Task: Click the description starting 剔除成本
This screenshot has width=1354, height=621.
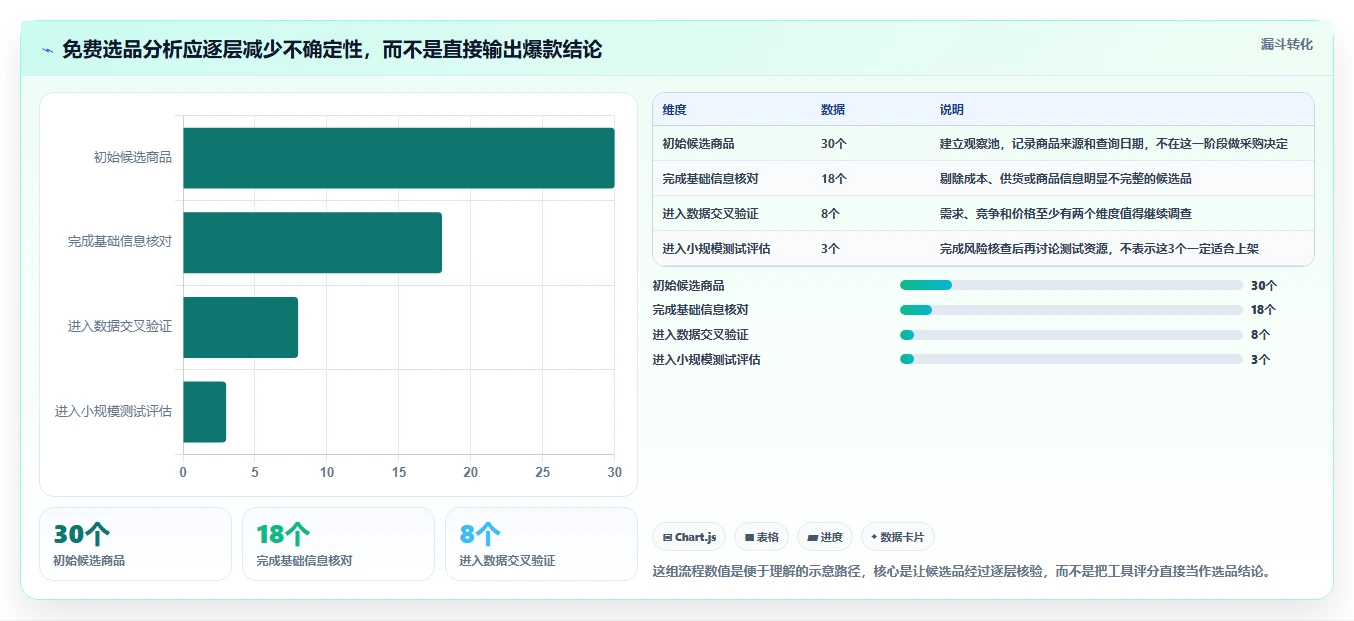Action: click(x=1066, y=179)
